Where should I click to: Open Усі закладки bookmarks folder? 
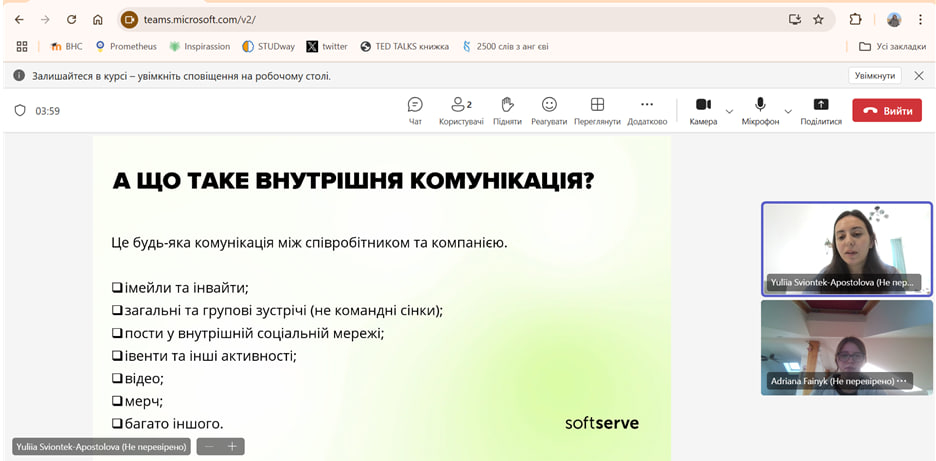pyautogui.click(x=892, y=47)
